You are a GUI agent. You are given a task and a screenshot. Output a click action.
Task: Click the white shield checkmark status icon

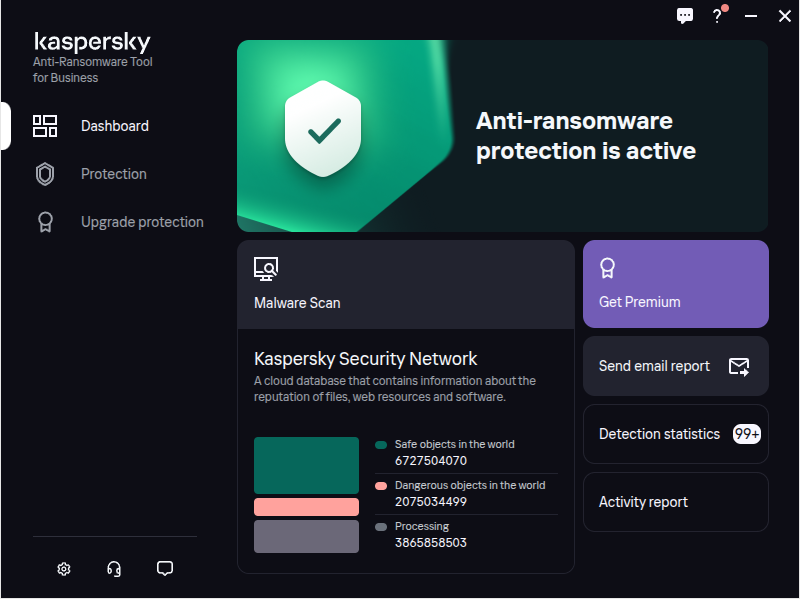(323, 129)
